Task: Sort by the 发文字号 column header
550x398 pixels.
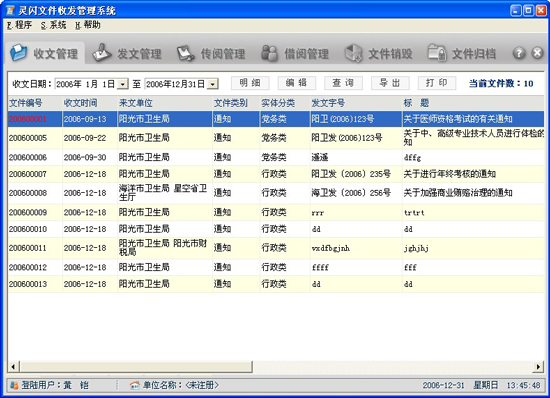Action: pos(356,103)
